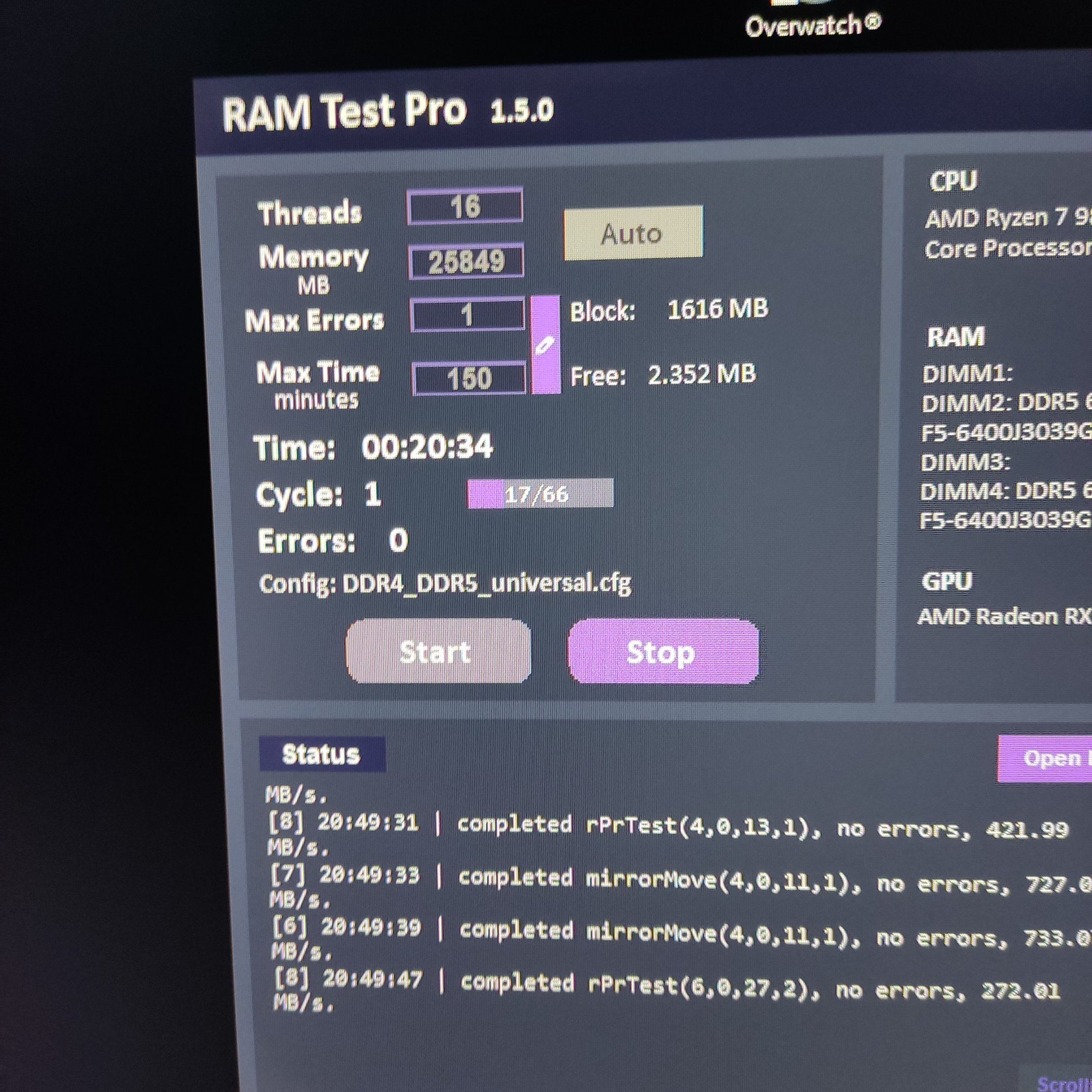
Task: Click the elapsed Time value 00:20:34
Action: 427,446
